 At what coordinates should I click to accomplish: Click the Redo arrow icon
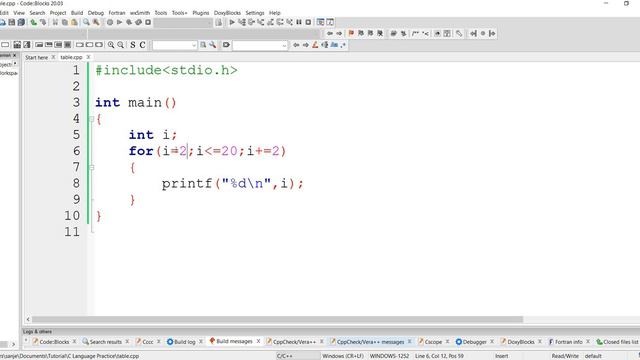coord(43,22)
